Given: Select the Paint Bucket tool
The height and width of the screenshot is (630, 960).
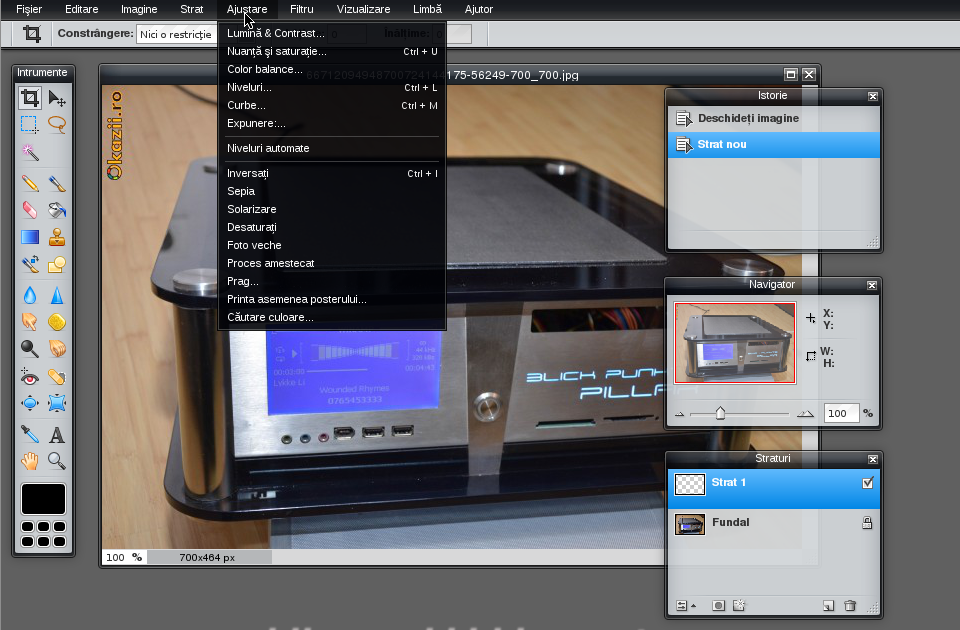Looking at the screenshot, I should click(57, 210).
